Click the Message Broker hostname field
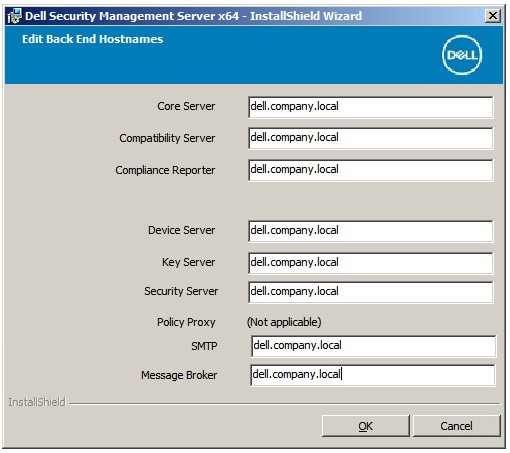 (x=372, y=375)
